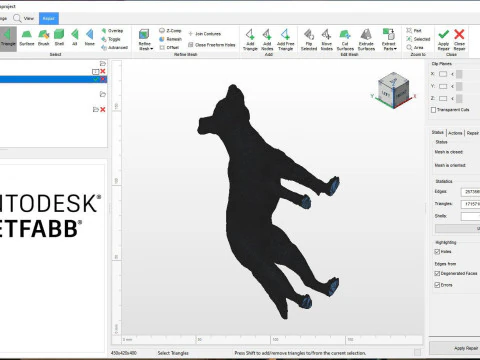Click the folder icon beside bottom red X
The width and height of the screenshot is (480, 360).
coord(96,109)
